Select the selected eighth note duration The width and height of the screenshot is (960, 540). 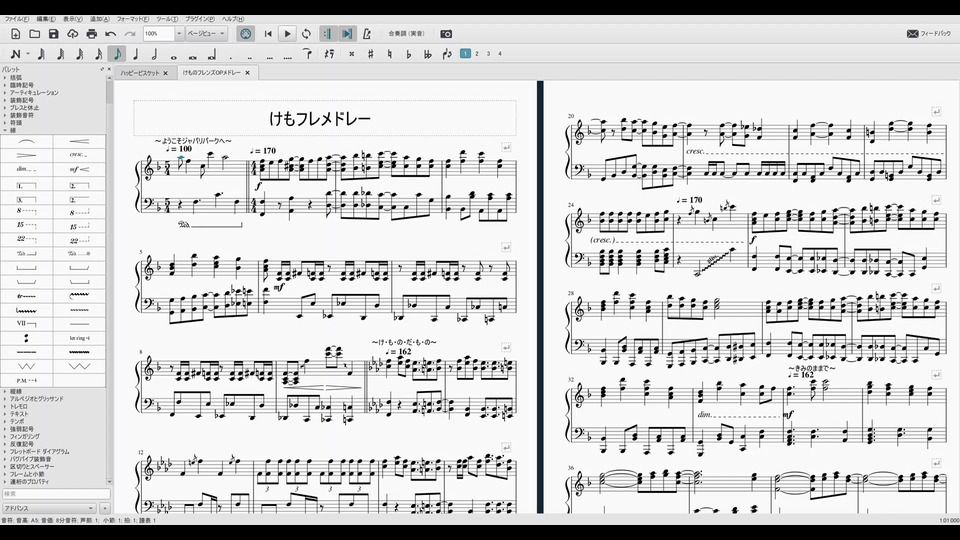coord(117,54)
